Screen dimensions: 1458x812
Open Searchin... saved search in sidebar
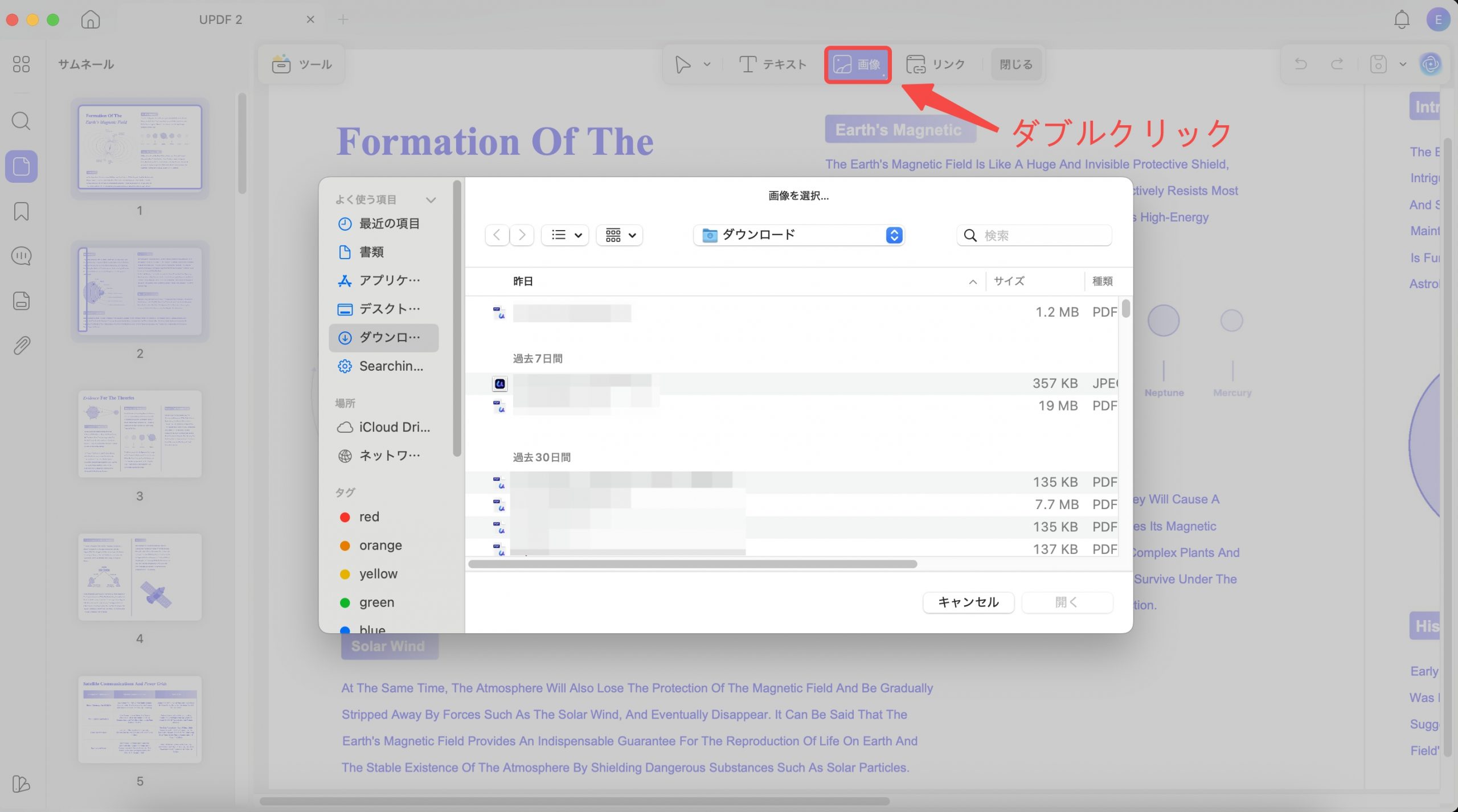point(384,366)
